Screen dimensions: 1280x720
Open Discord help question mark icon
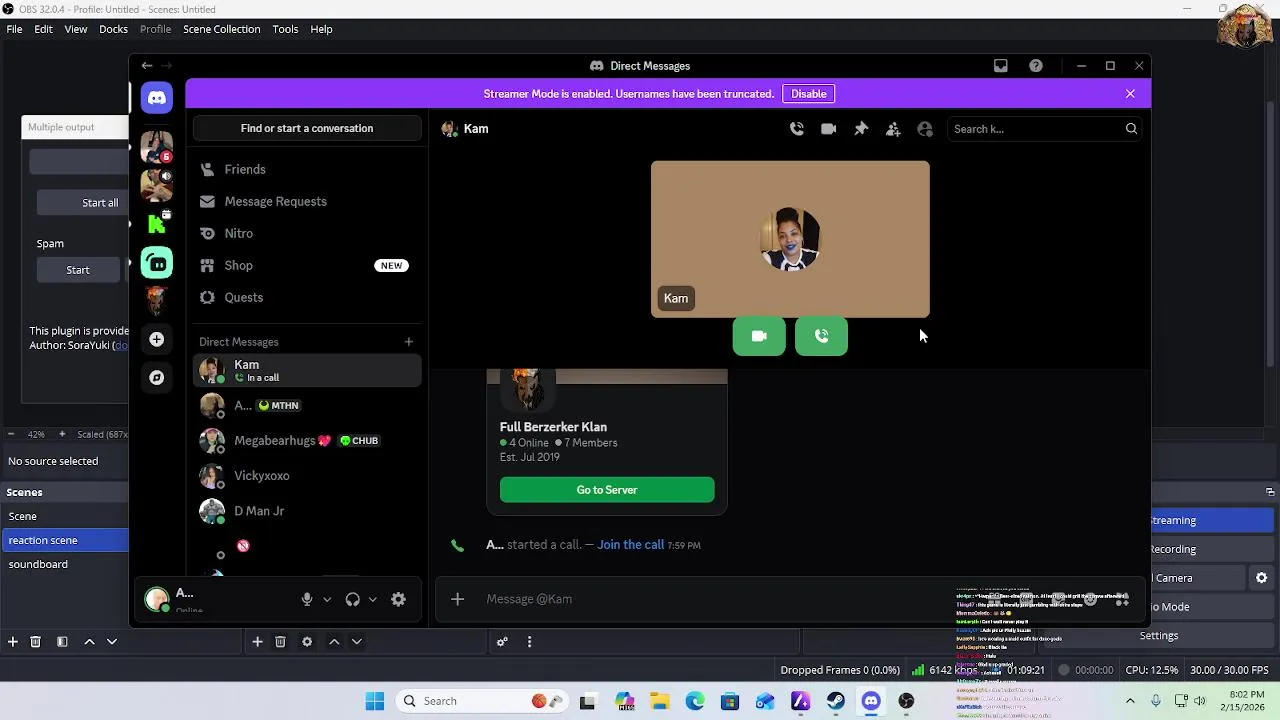click(x=1036, y=66)
